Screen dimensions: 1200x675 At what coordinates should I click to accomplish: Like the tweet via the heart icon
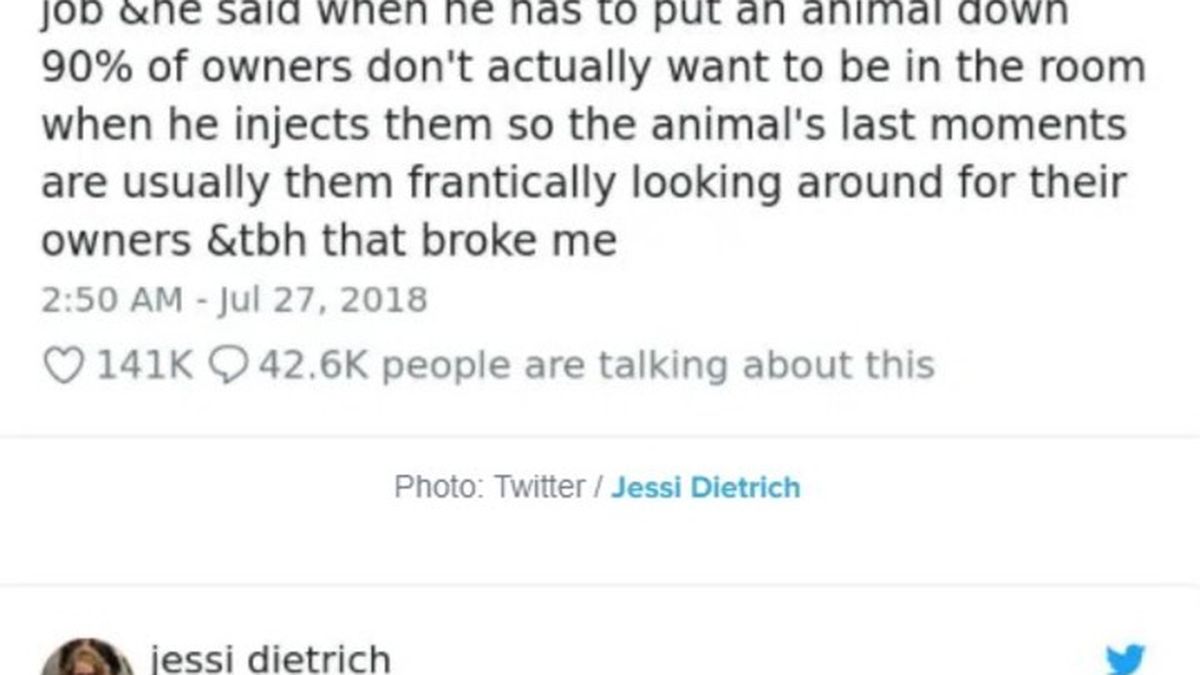tap(65, 365)
